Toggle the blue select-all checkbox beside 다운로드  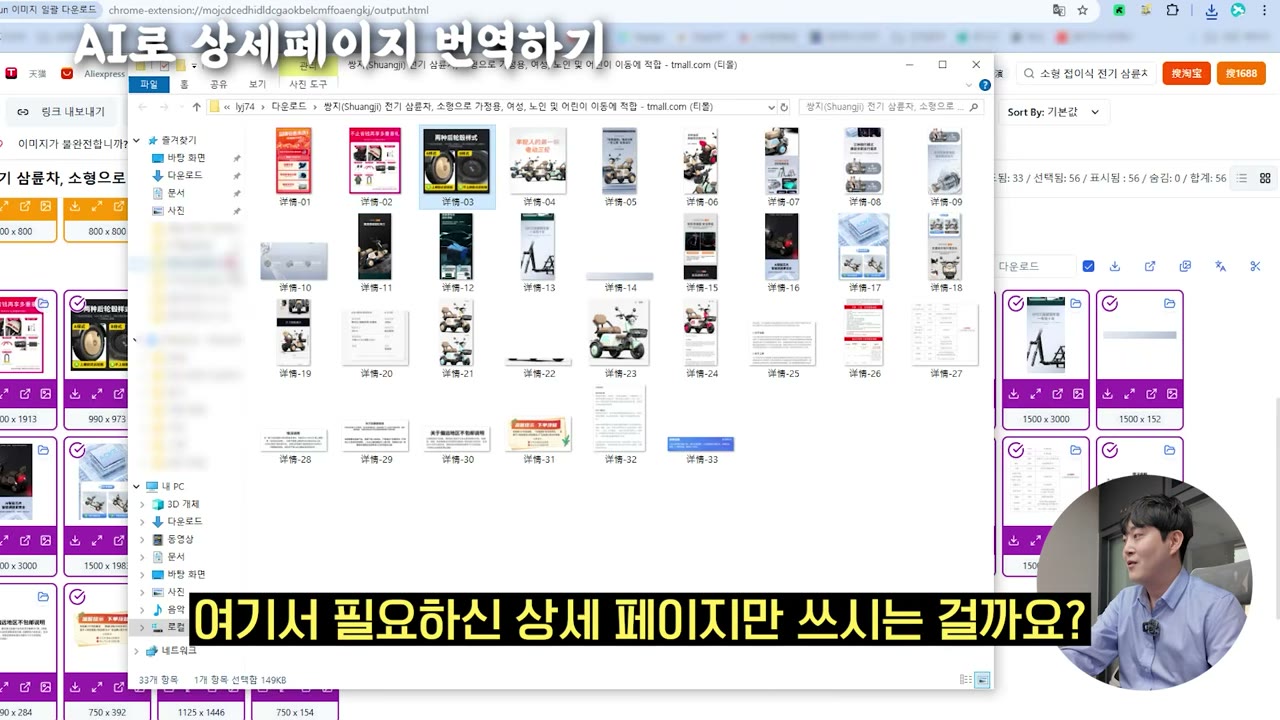click(1088, 266)
